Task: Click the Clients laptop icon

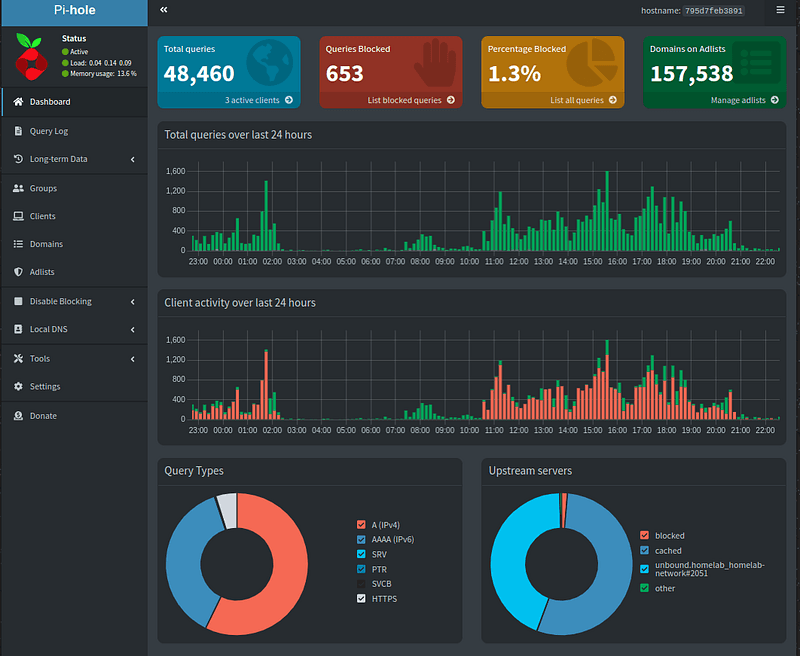Action: [18, 216]
